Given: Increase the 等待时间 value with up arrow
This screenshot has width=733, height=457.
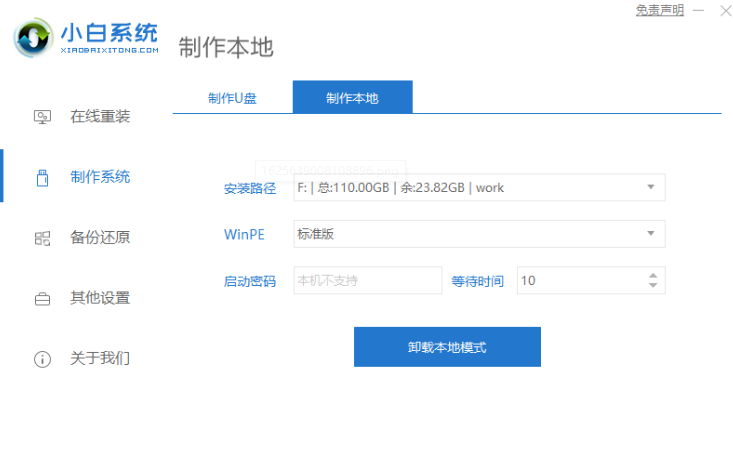Looking at the screenshot, I should point(653,276).
